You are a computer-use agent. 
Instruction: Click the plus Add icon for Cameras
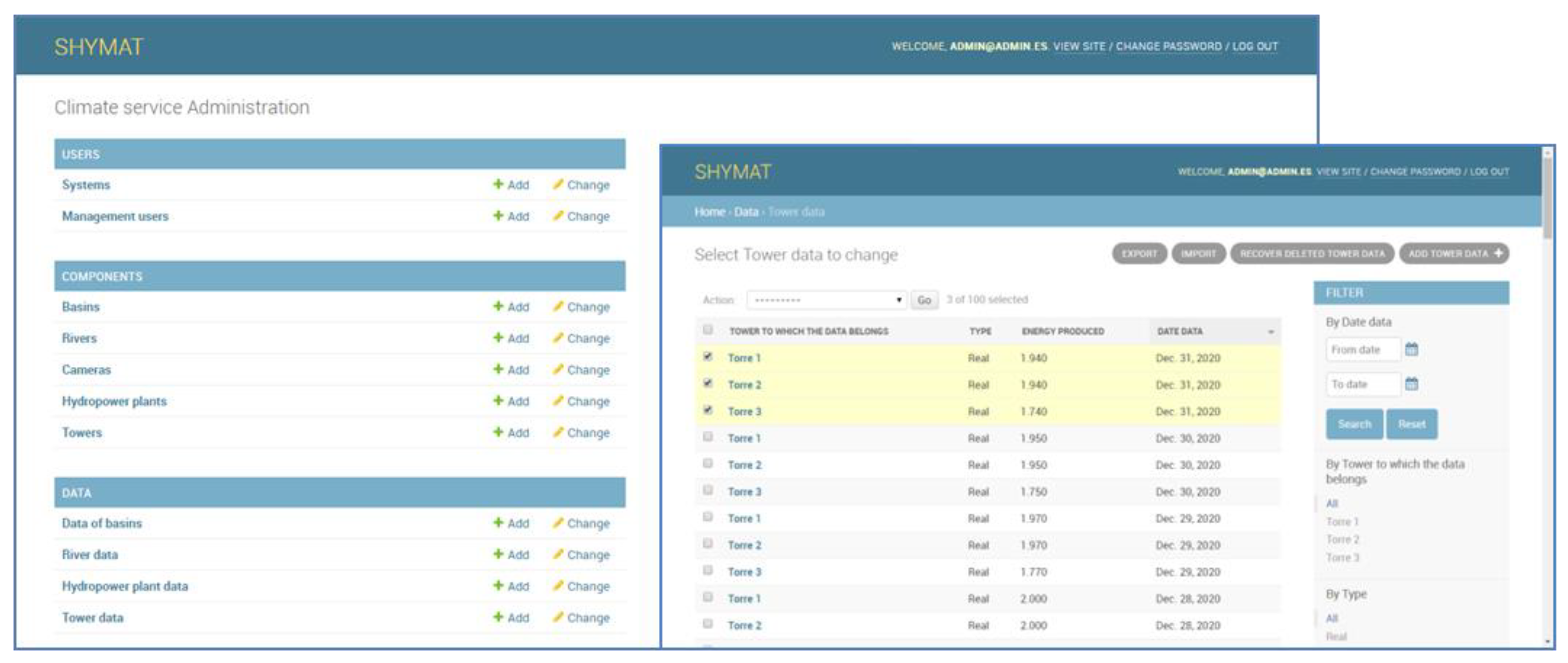tap(498, 370)
